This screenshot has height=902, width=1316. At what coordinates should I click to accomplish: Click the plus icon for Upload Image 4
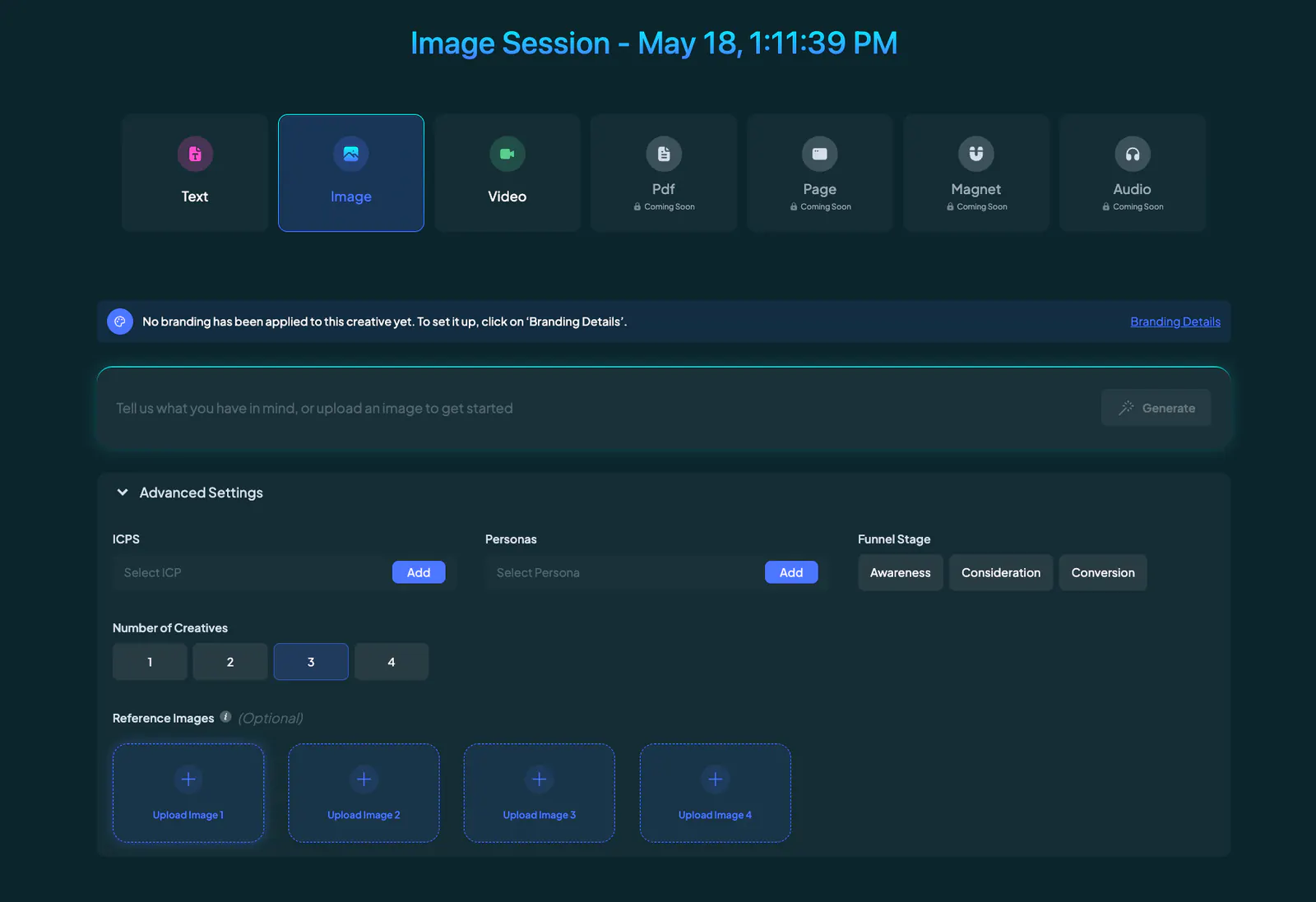pyautogui.click(x=716, y=779)
